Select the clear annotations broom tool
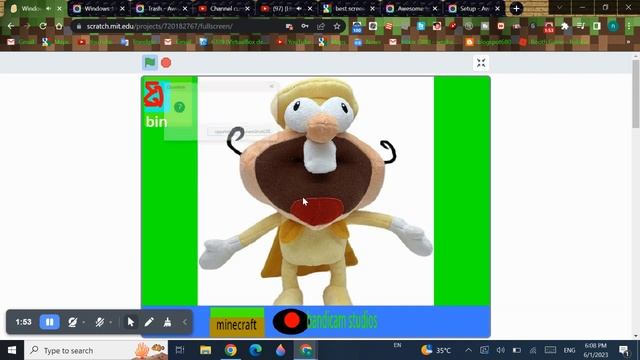Screen dimensions: 640x360 [x=167, y=322]
